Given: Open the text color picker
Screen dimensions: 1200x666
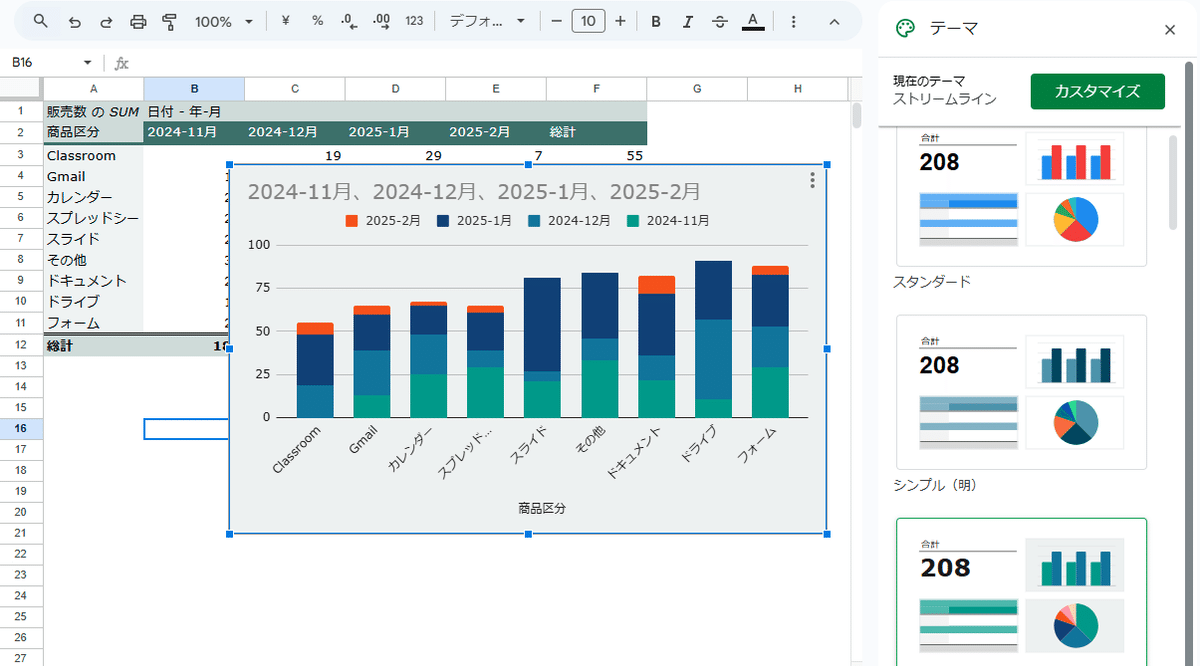Looking at the screenshot, I should click(753, 21).
